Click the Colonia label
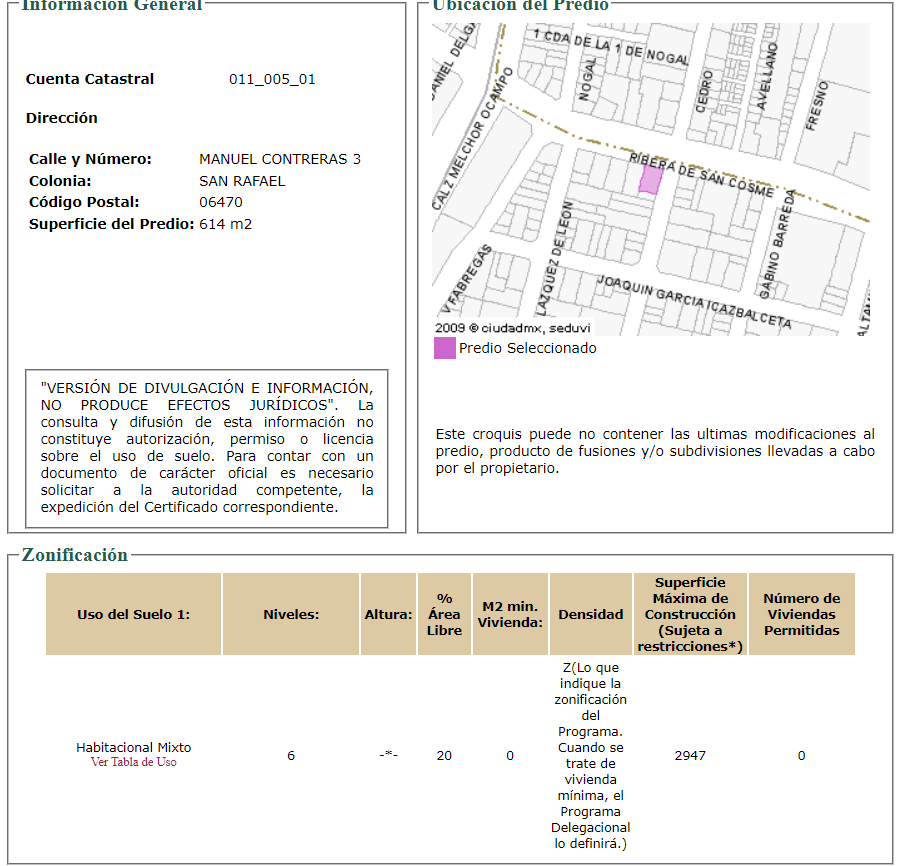This screenshot has width=897, height=866. click(60, 181)
